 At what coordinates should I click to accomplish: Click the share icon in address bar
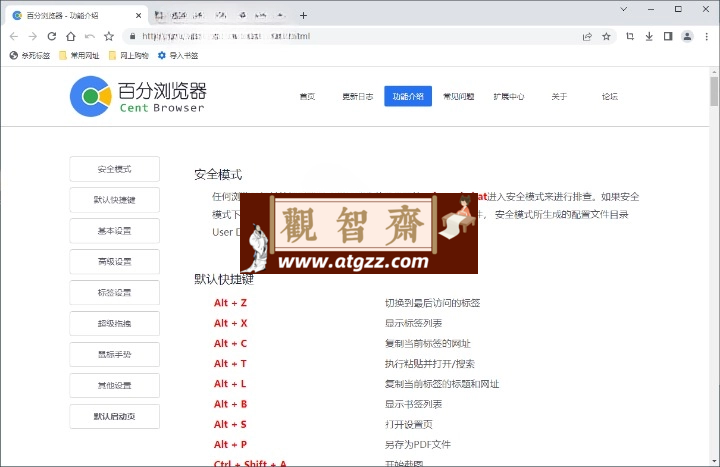click(587, 36)
